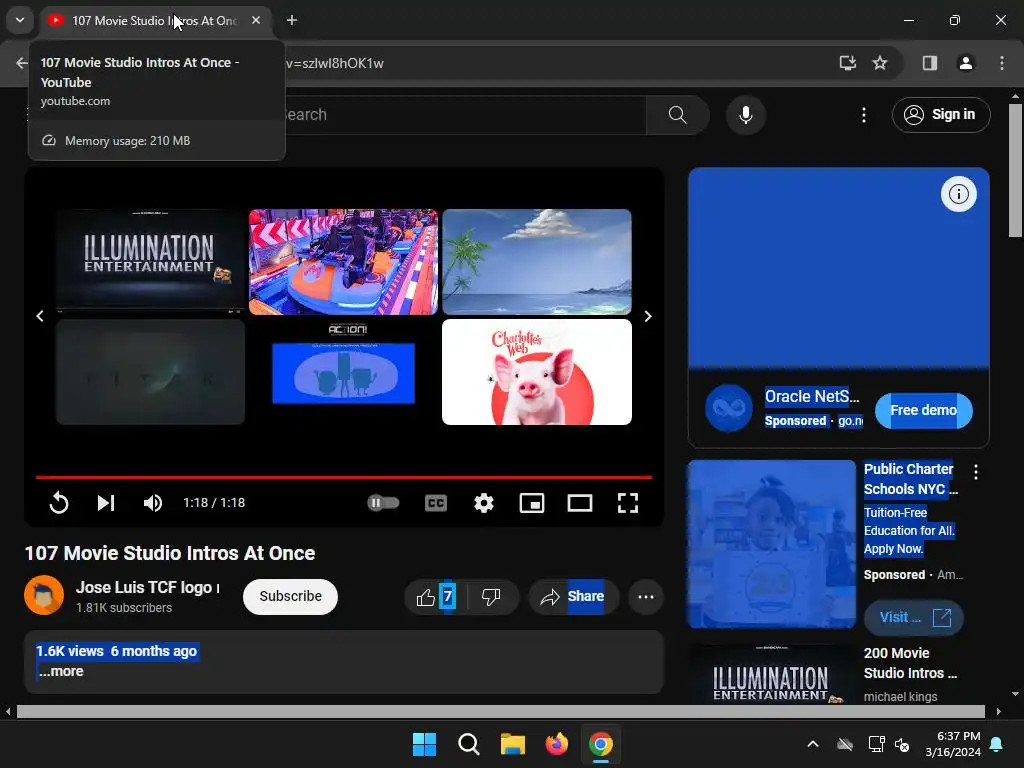The width and height of the screenshot is (1024, 768).
Task: Toggle the autoplay switch
Action: [383, 503]
